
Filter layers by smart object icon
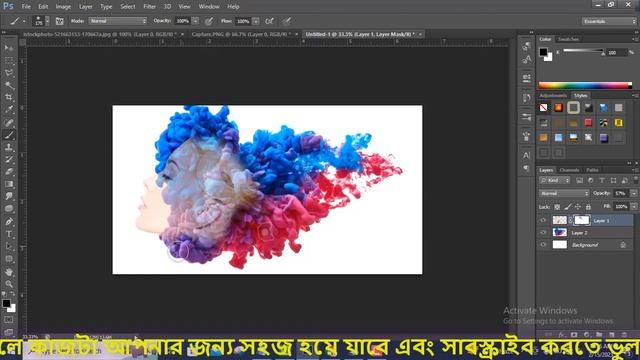(624, 180)
